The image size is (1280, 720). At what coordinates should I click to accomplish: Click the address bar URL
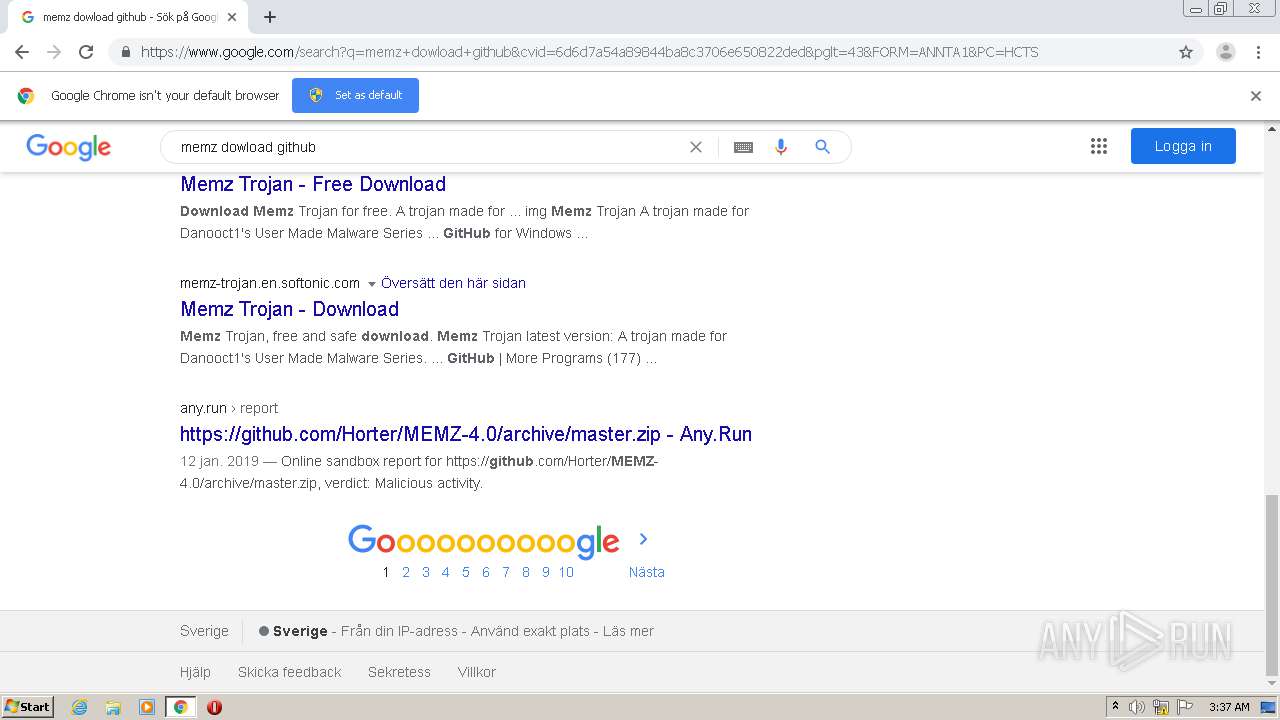[x=589, y=52]
